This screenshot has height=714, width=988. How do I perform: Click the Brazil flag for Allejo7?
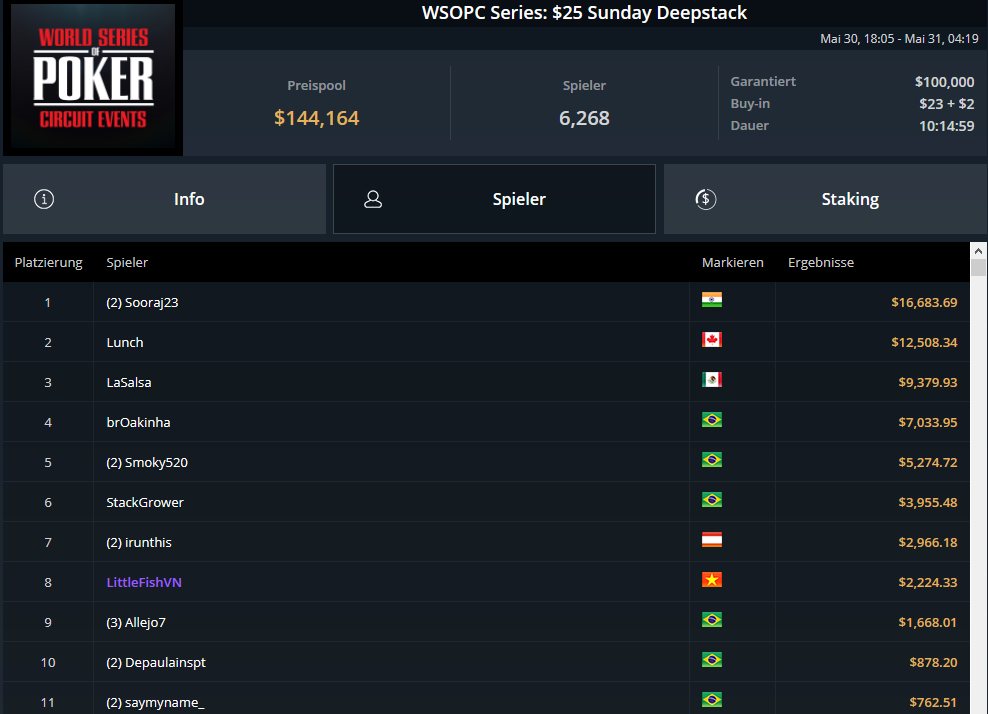click(712, 620)
